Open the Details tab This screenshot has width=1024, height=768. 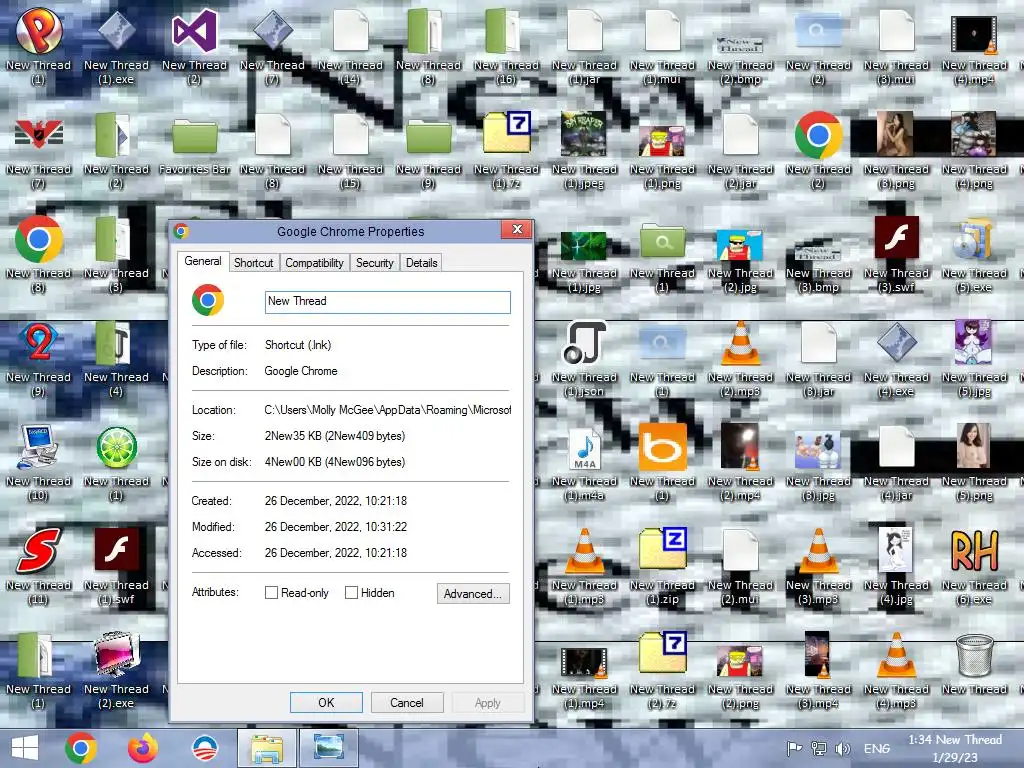coord(421,263)
